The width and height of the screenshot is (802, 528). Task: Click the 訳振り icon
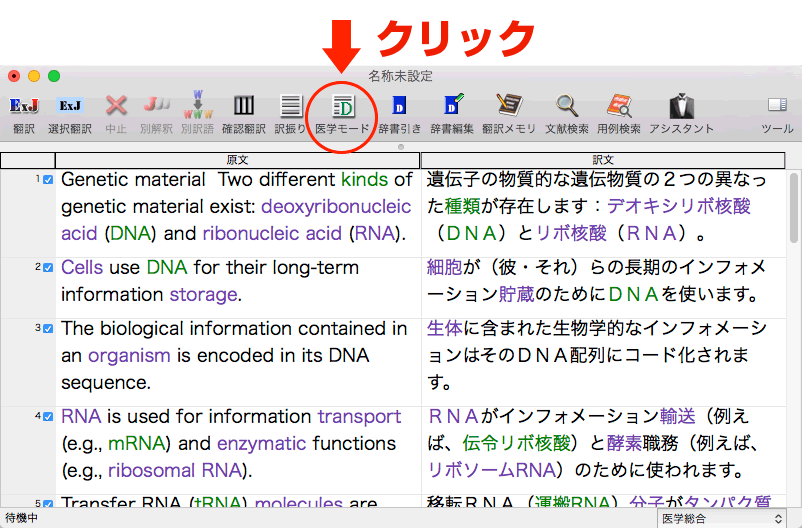tap(291, 105)
